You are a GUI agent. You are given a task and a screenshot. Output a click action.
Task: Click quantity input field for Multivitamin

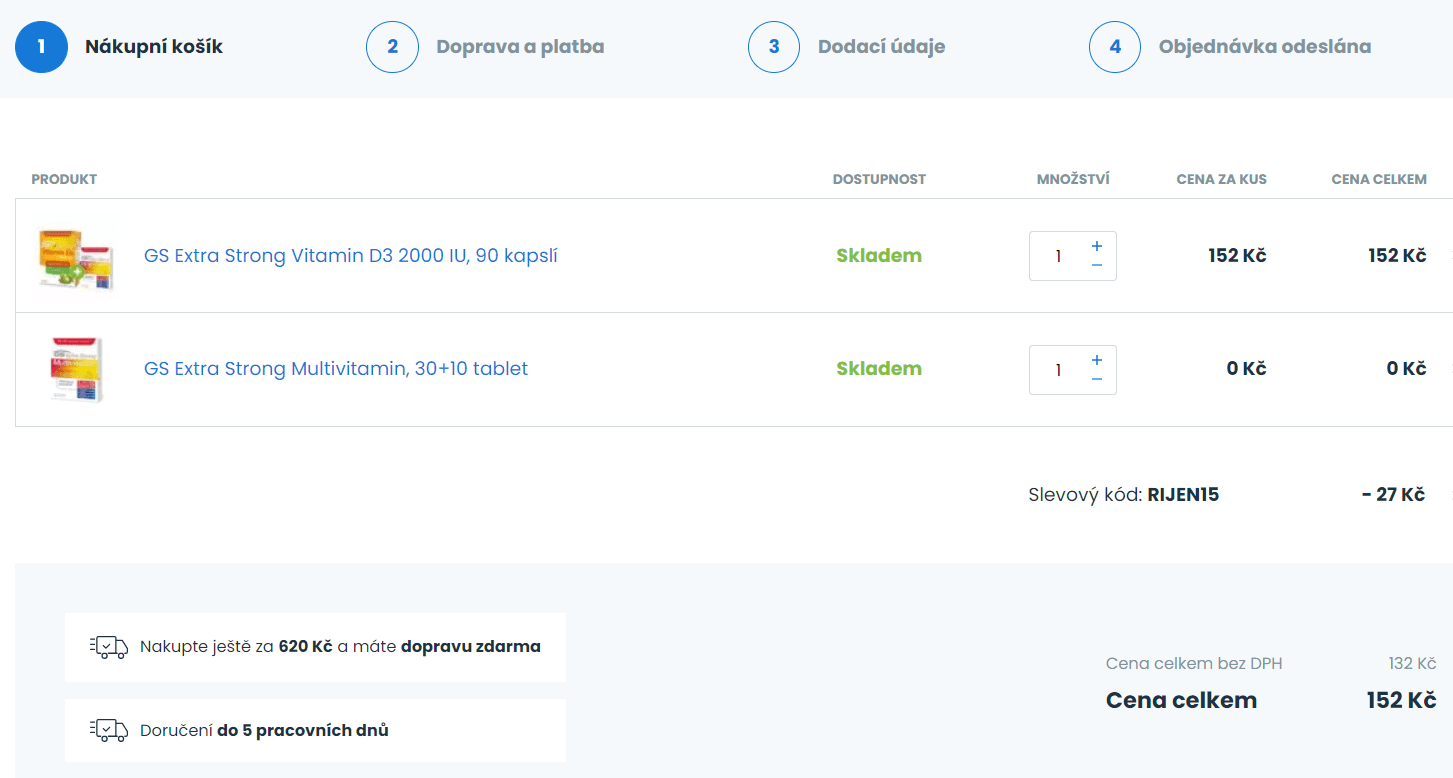coord(1058,370)
